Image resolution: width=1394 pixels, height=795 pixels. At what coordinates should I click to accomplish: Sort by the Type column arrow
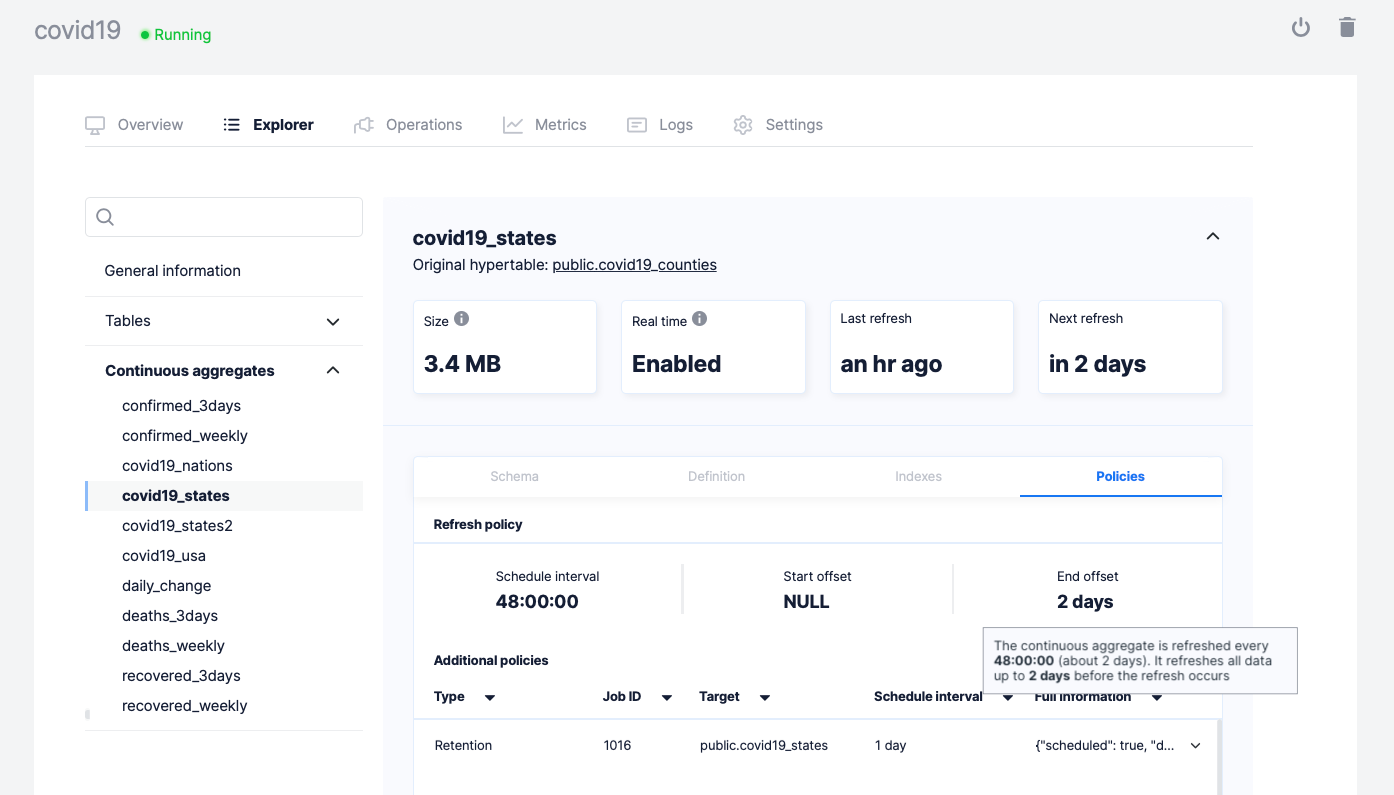(x=490, y=698)
